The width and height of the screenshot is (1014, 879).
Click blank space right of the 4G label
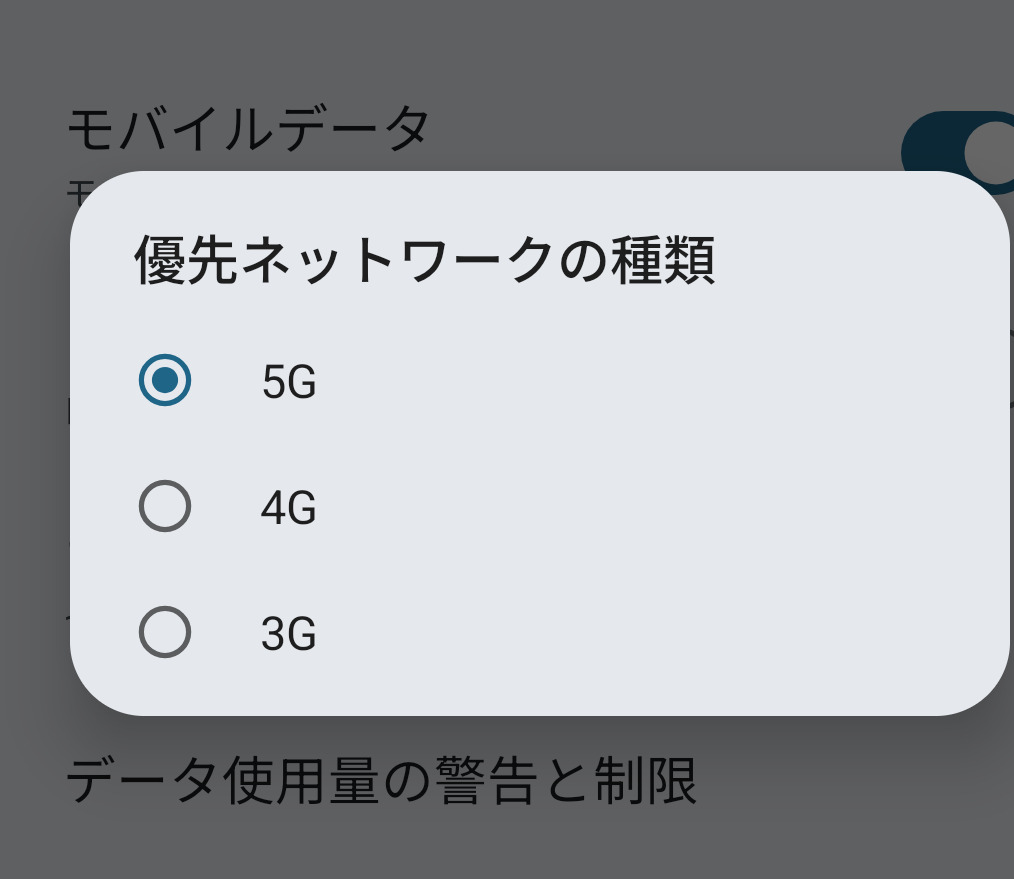tap(650, 508)
